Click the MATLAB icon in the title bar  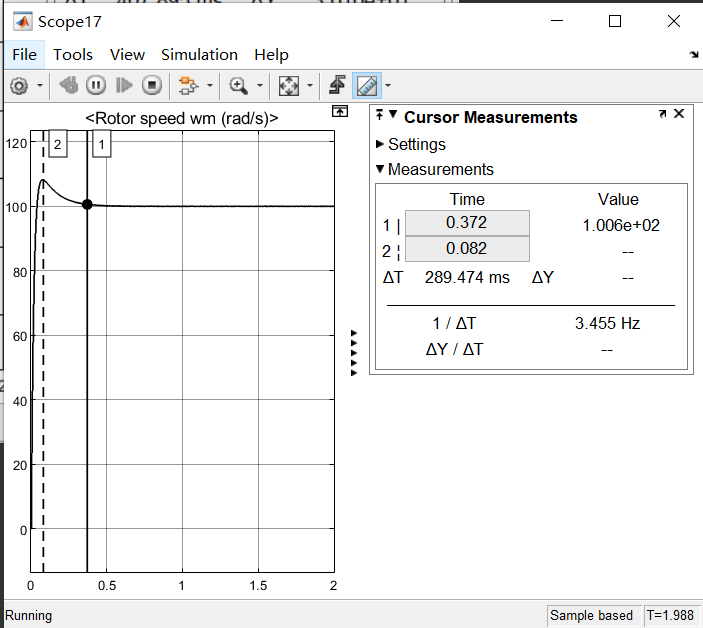tap(22, 22)
